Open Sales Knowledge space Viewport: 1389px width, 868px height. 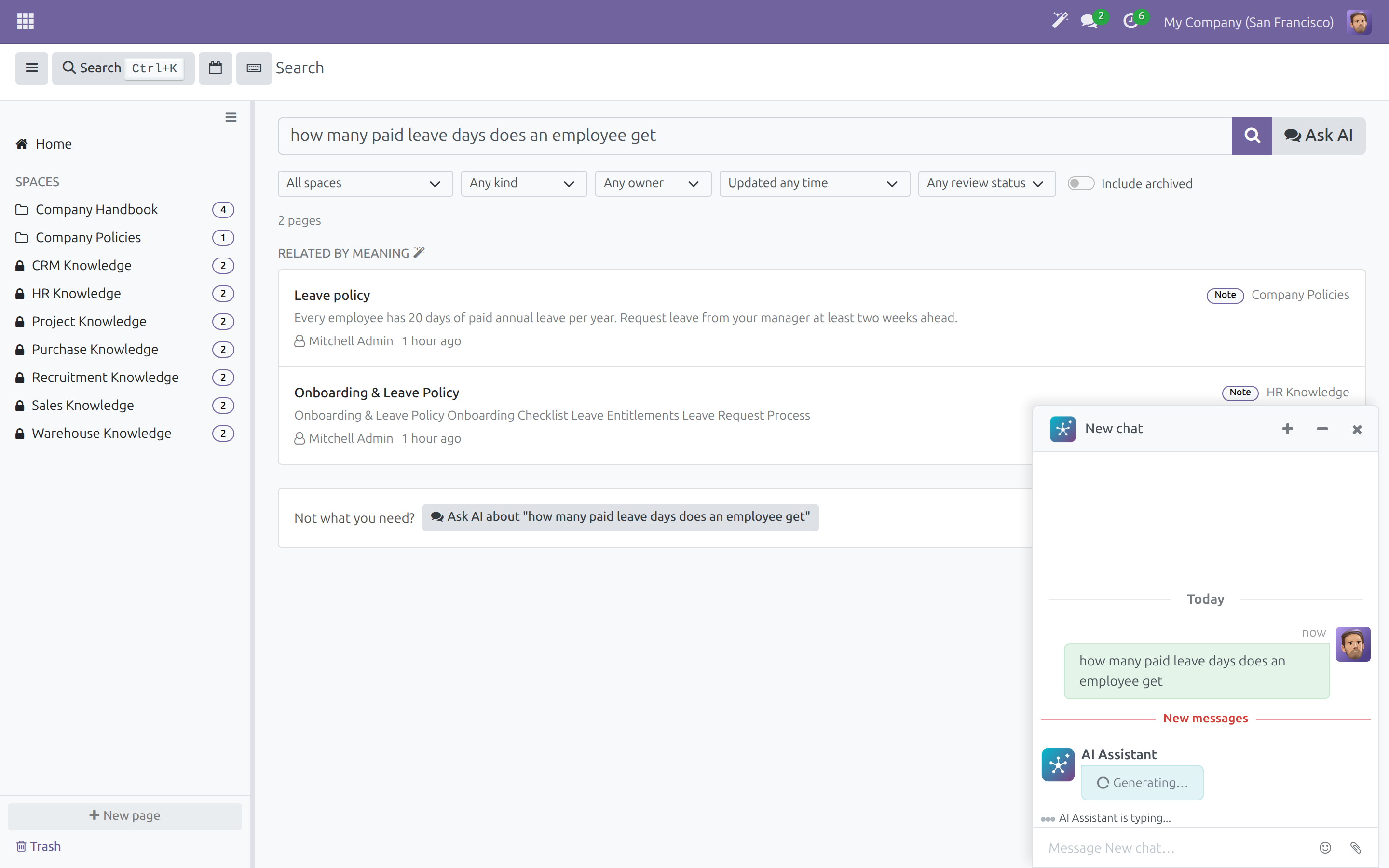tap(124, 405)
